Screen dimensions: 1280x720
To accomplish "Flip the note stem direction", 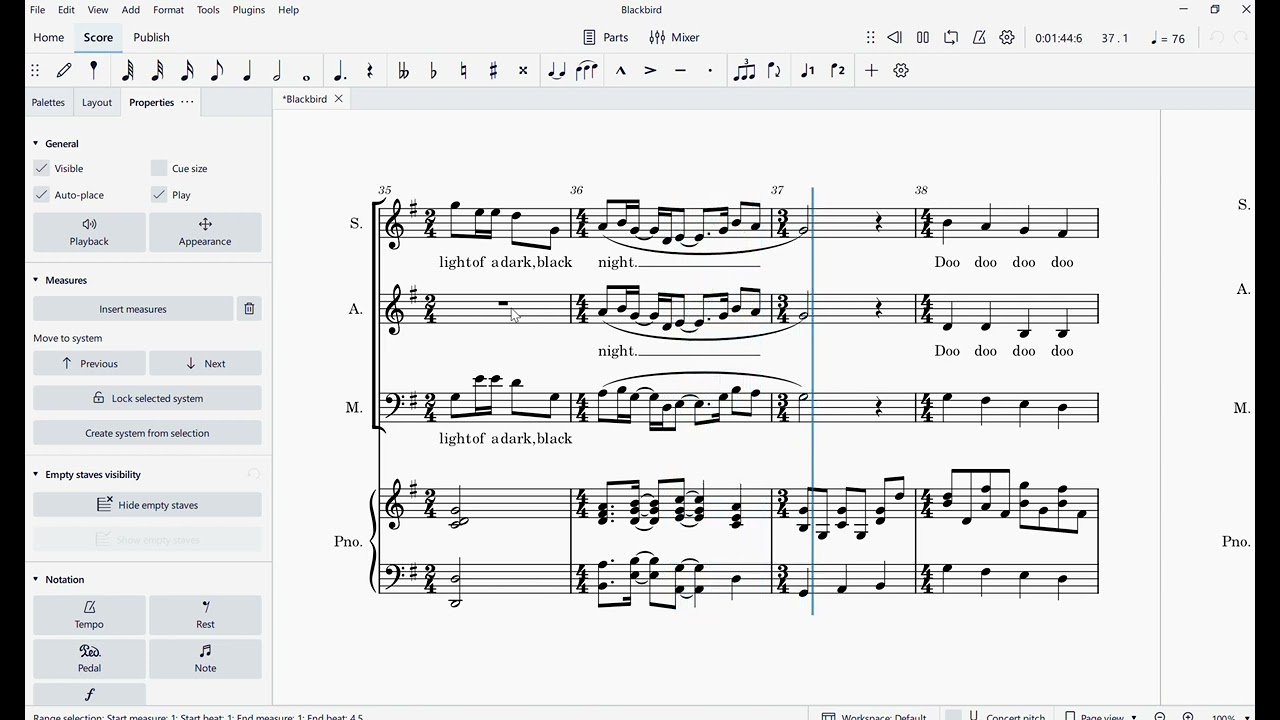I will click(774, 71).
